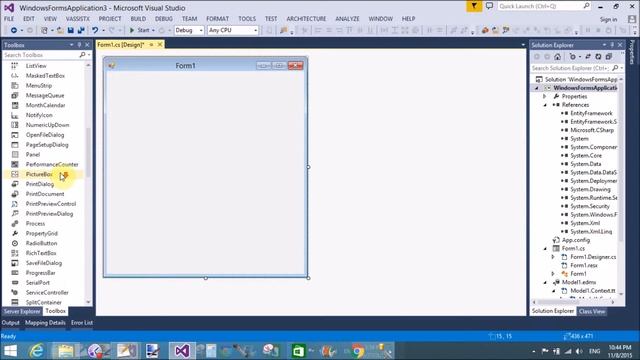Click the Home icon in Solution Explorer
This screenshot has width=640, height=360.
click(x=558, y=57)
